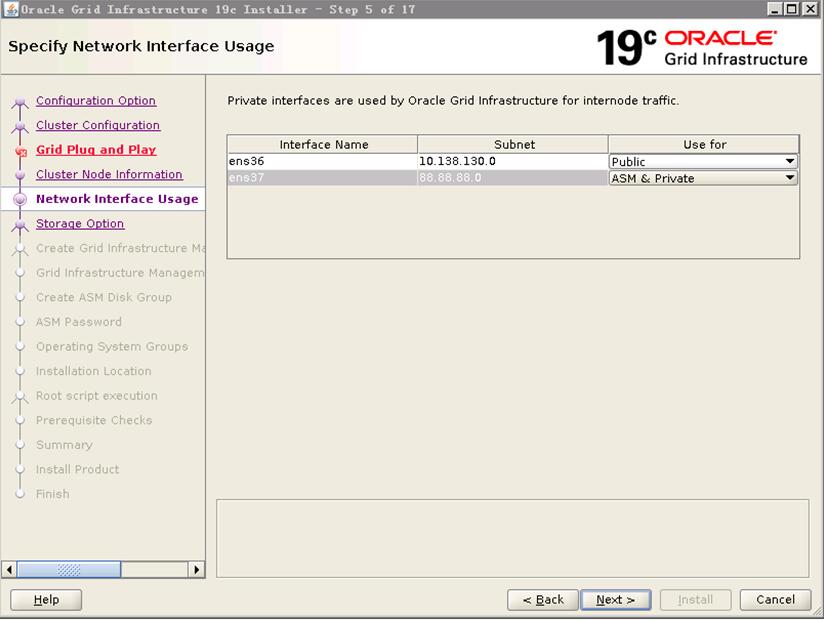Go to the Cluster Configuration step
This screenshot has height=620, width=824.
point(98,125)
